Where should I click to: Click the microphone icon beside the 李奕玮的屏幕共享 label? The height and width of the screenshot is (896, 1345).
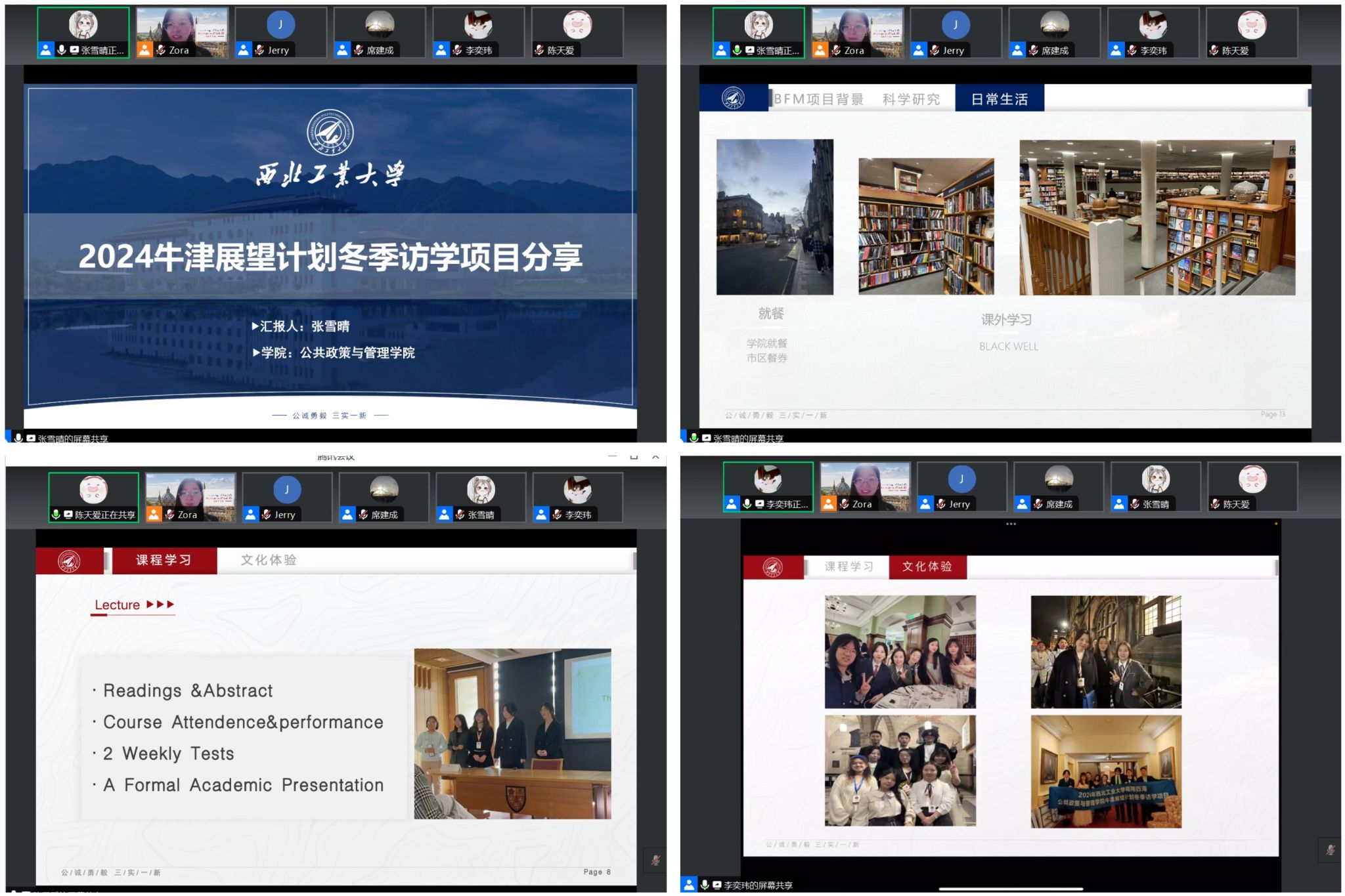pyautogui.click(x=705, y=884)
